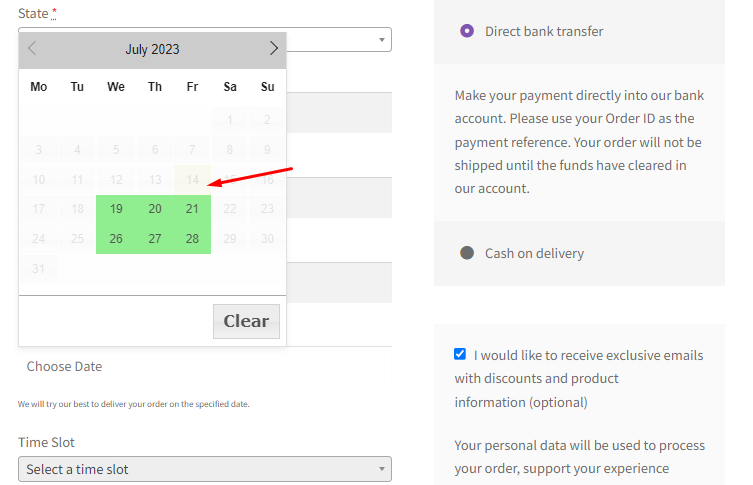This screenshot has width=753, height=485.
Task: Click the Direct bank transfer label
Action: point(544,31)
